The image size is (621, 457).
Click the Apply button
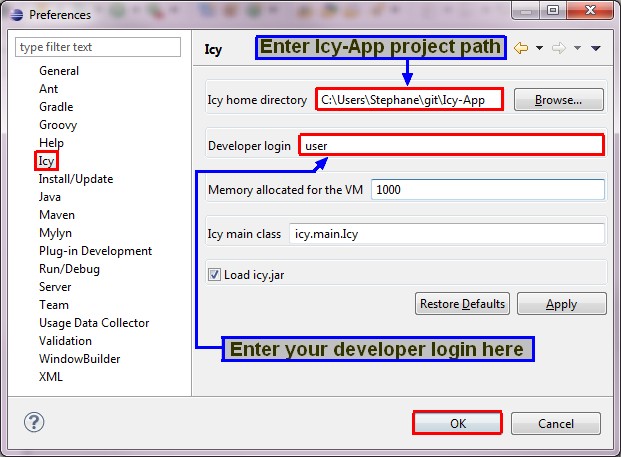pos(562,304)
